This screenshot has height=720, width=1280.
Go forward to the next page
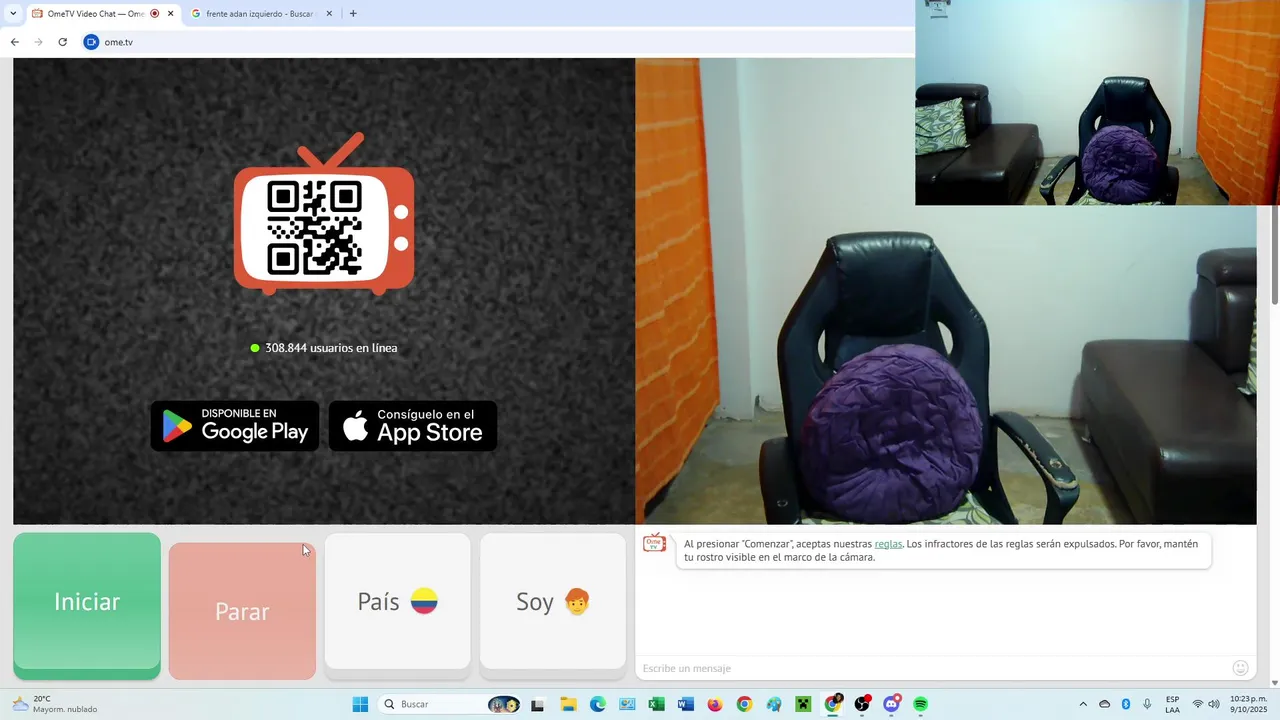(x=39, y=42)
